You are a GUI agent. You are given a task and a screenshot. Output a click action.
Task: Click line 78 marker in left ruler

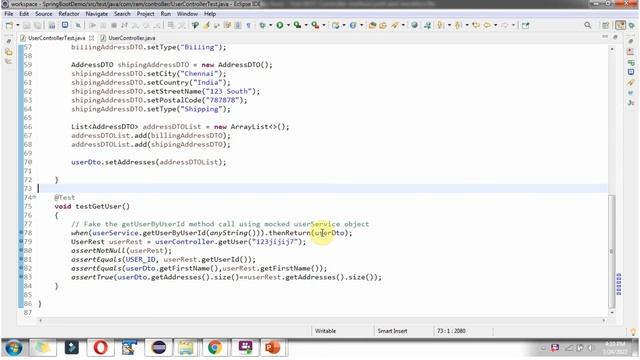point(21,233)
